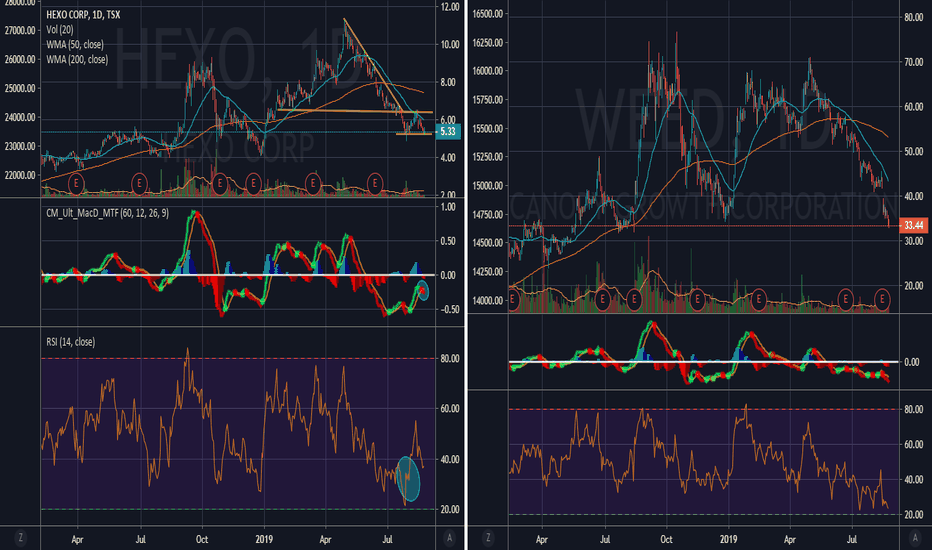
Task: Click the 27000.00 value on HEXO left scale
Action: point(20,30)
